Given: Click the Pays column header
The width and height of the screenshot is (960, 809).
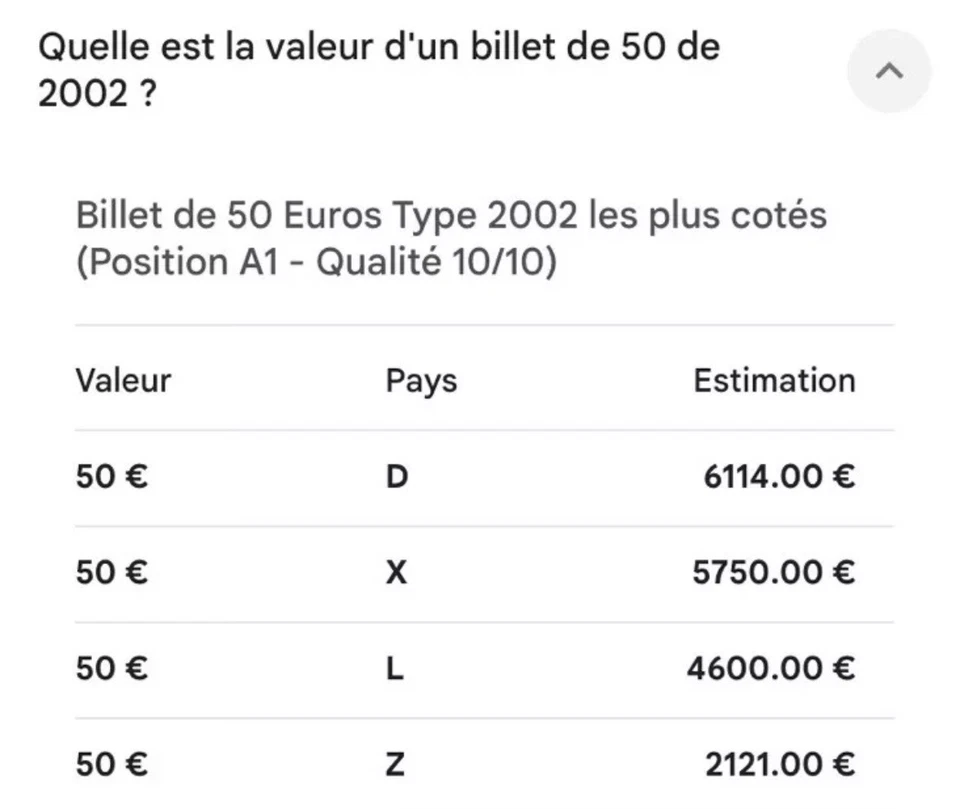Looking at the screenshot, I should pyautogui.click(x=420, y=380).
